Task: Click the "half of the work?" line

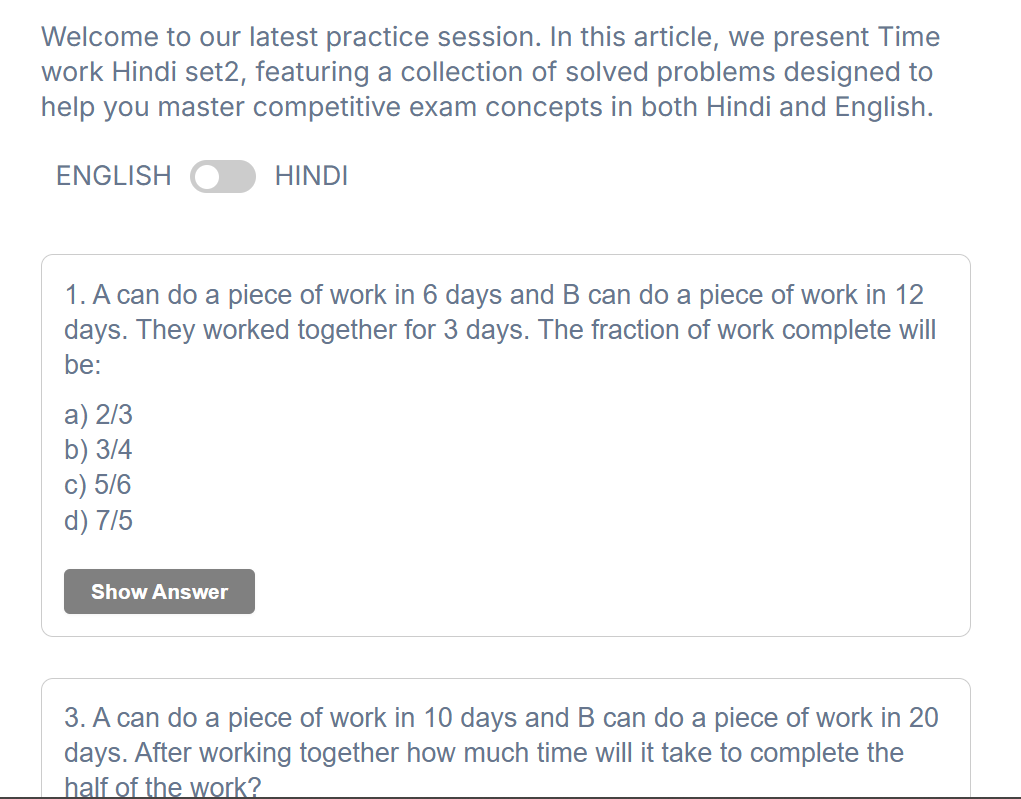Action: 162,787
